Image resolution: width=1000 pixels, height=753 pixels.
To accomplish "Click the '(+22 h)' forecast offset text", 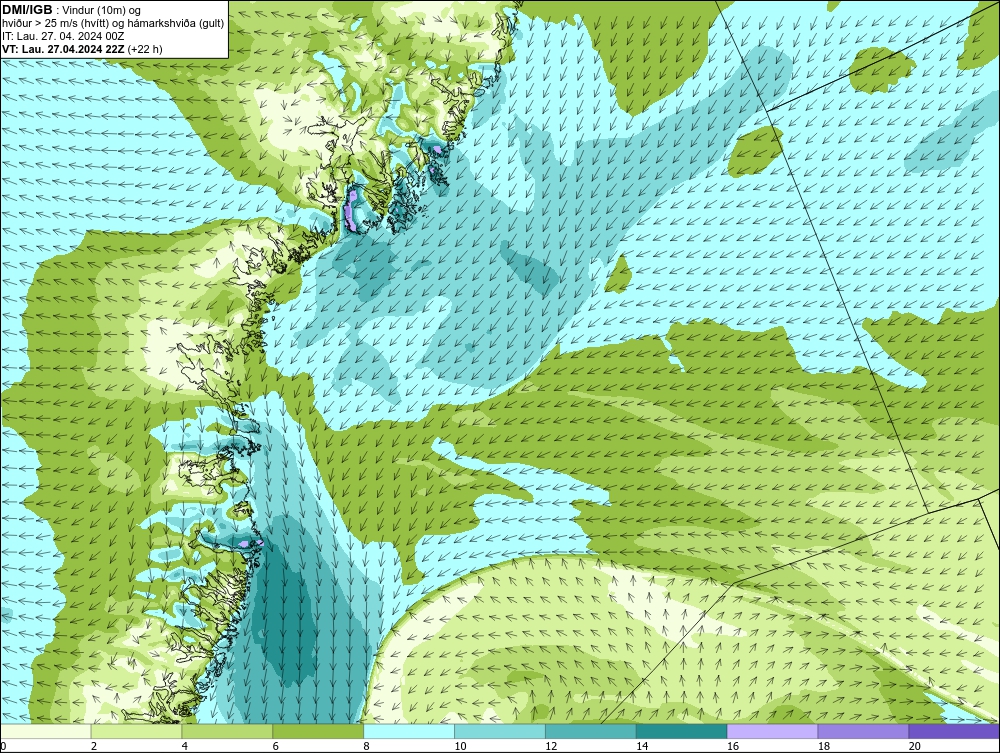I will pos(145,49).
